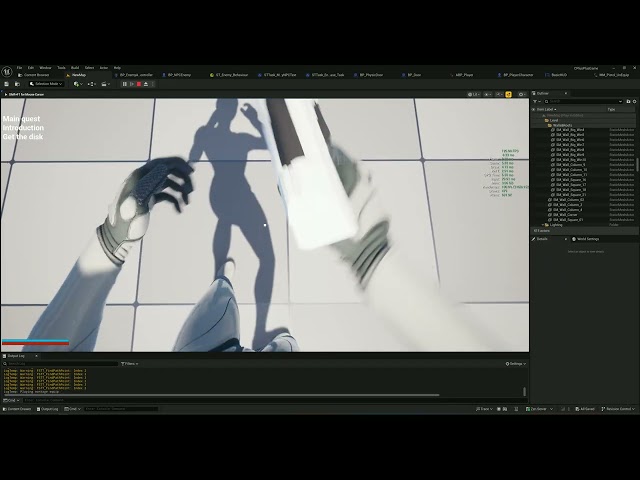Switch to the BT_Enemy_Behaviour tab

pos(232,75)
